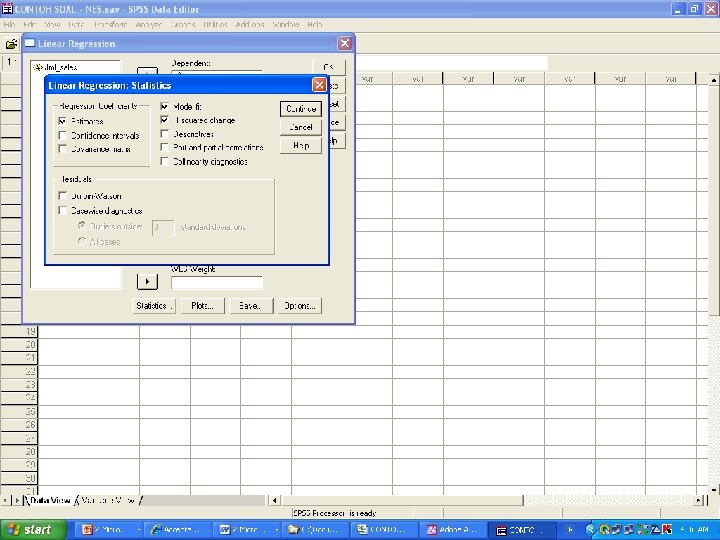Viewport: 720px width, 540px height.
Task: Click the data grid horizontal scrollbar thumb
Action: tap(402, 500)
